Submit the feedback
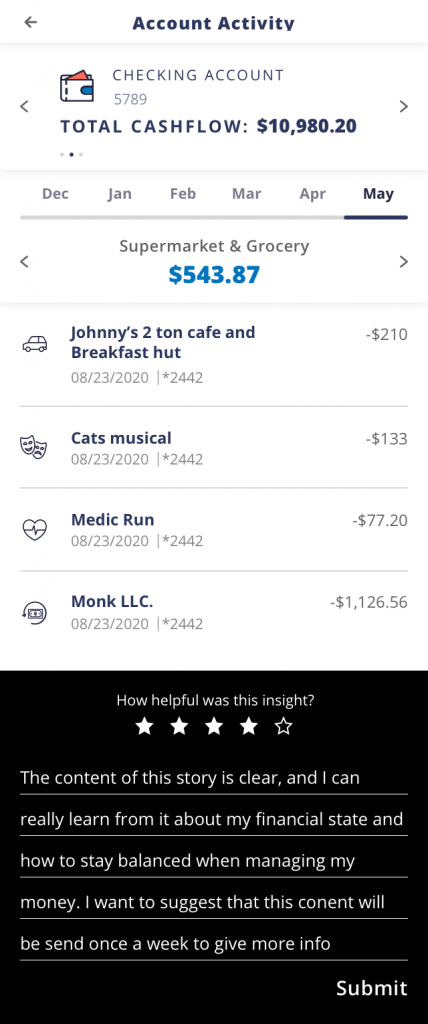The width and height of the screenshot is (428, 1024). click(372, 988)
